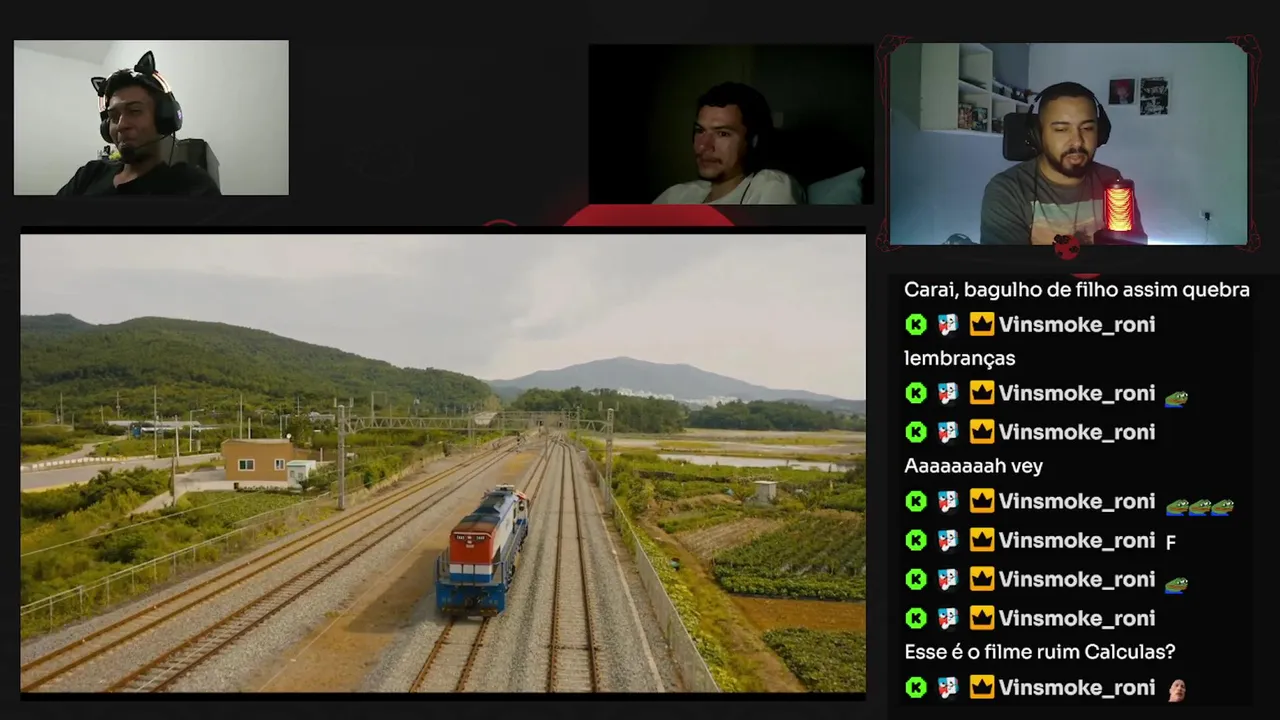Click the Kick badge on the "filme ruim Calculas" row
Viewport: 1280px width, 720px height.
click(x=916, y=618)
